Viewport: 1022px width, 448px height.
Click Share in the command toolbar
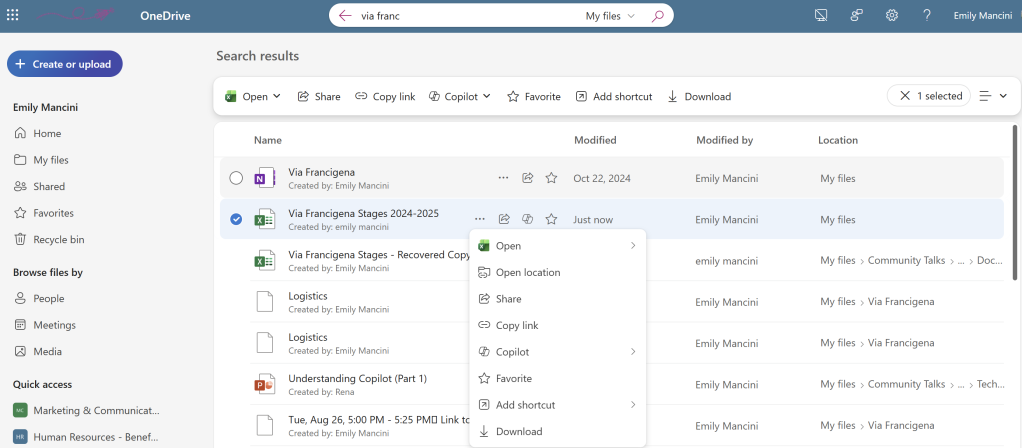point(319,96)
